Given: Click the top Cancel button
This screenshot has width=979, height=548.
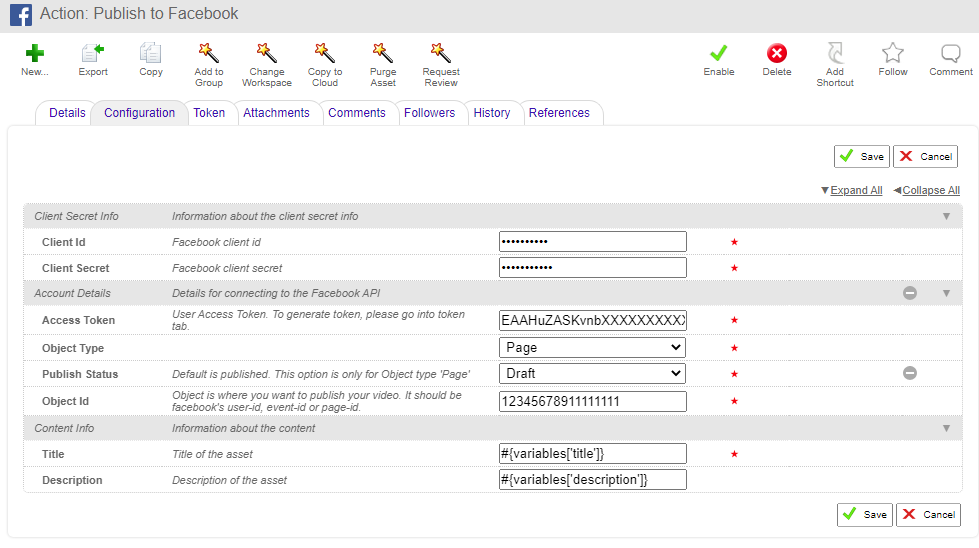Looking at the screenshot, I should (925, 157).
